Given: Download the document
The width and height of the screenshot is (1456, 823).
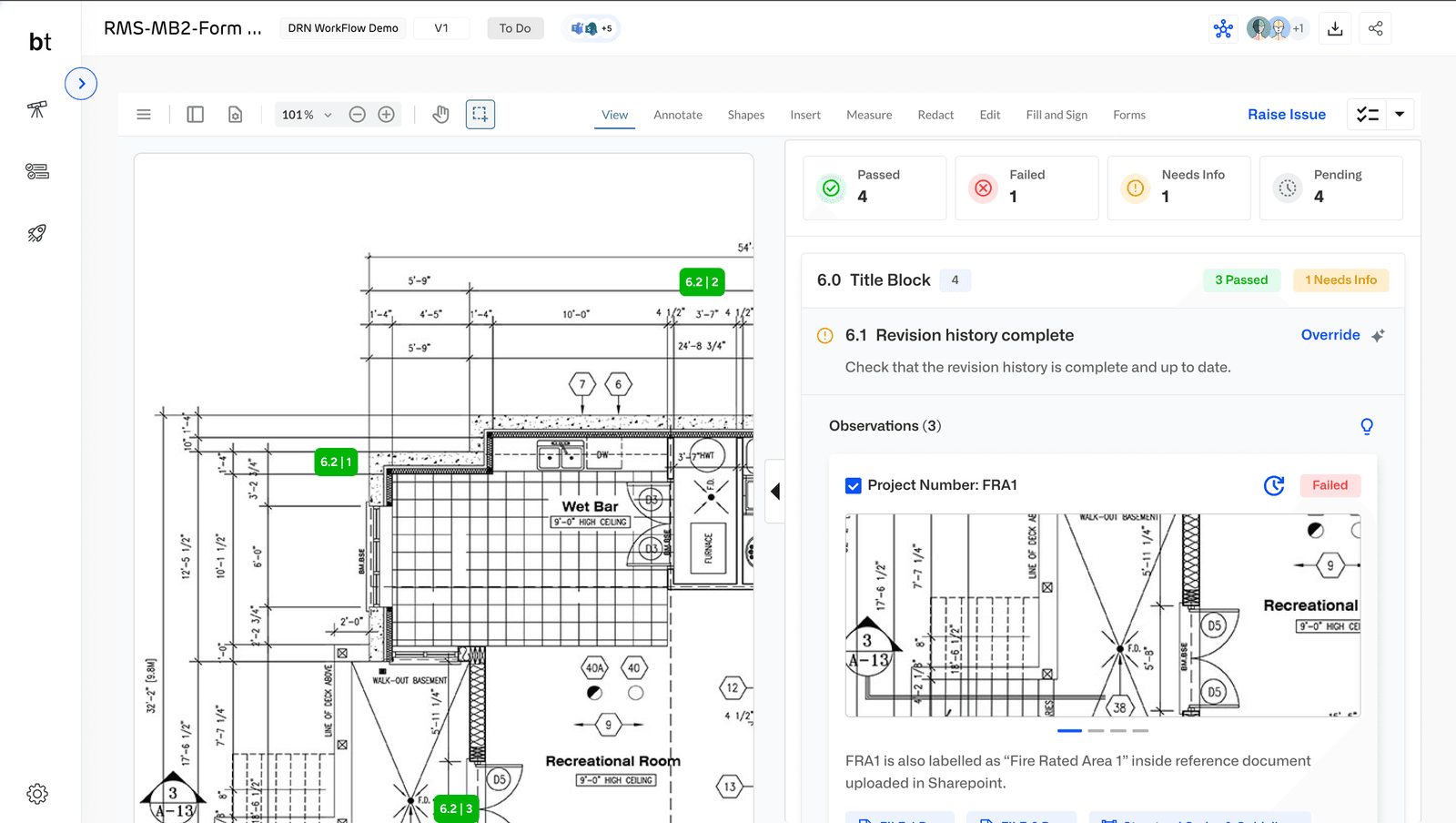Looking at the screenshot, I should (1335, 28).
